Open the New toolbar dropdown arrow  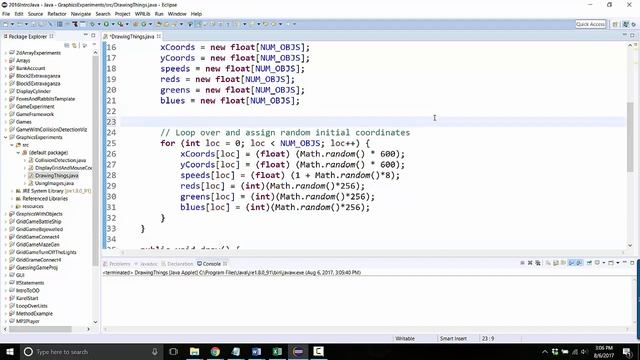[x=12, y=24]
